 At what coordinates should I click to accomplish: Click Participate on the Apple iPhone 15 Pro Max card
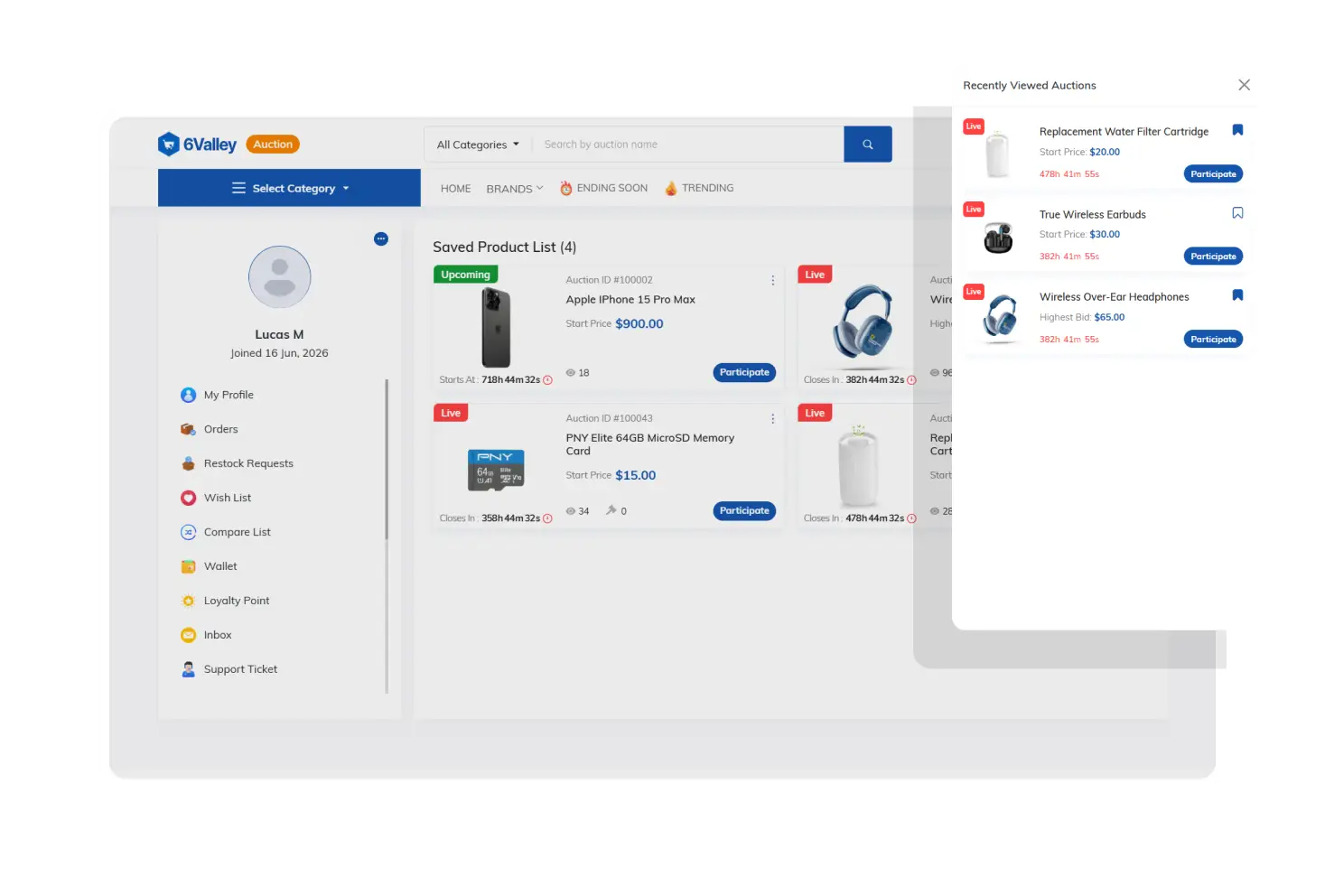[x=744, y=372]
